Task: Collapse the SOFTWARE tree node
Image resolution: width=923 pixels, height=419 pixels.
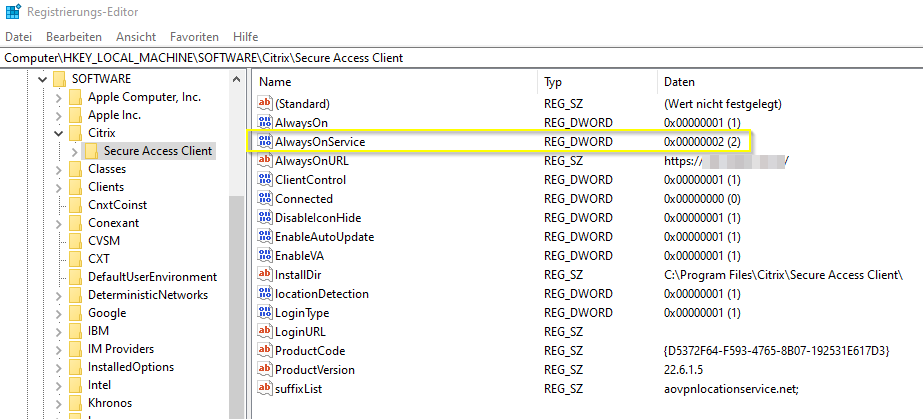Action: point(42,79)
